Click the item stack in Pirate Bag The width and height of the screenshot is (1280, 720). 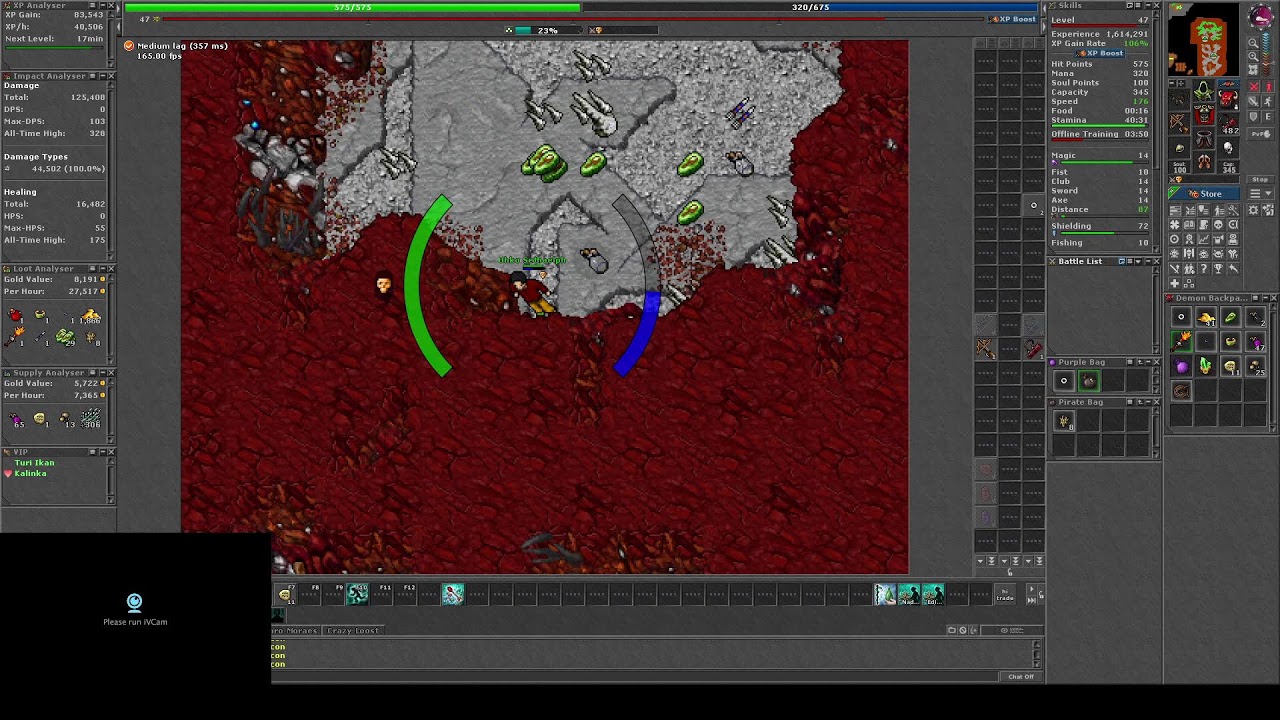coord(1064,420)
